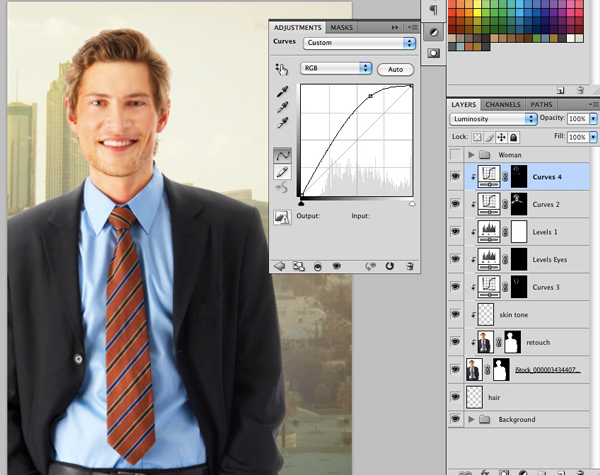600x475 pixels.
Task: Switch to the Channels tab
Action: click(502, 104)
